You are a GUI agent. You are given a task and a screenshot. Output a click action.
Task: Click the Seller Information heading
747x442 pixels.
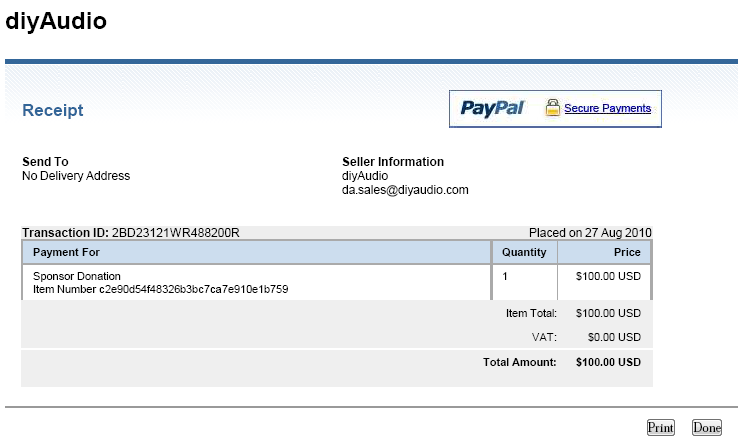coord(393,161)
